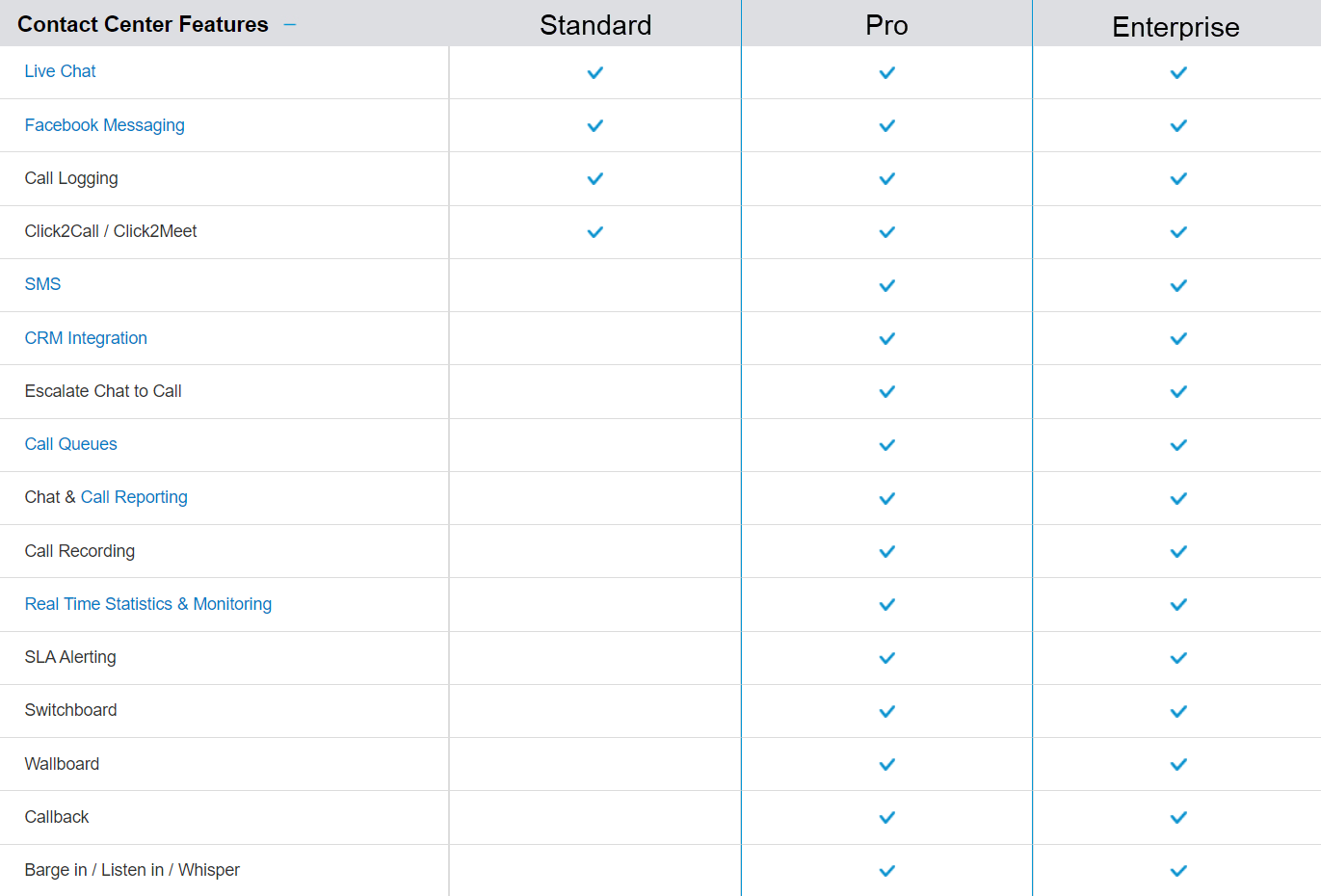The width and height of the screenshot is (1321, 896).
Task: Click Pro checkmark for Facebook Messaging
Action: tap(887, 126)
